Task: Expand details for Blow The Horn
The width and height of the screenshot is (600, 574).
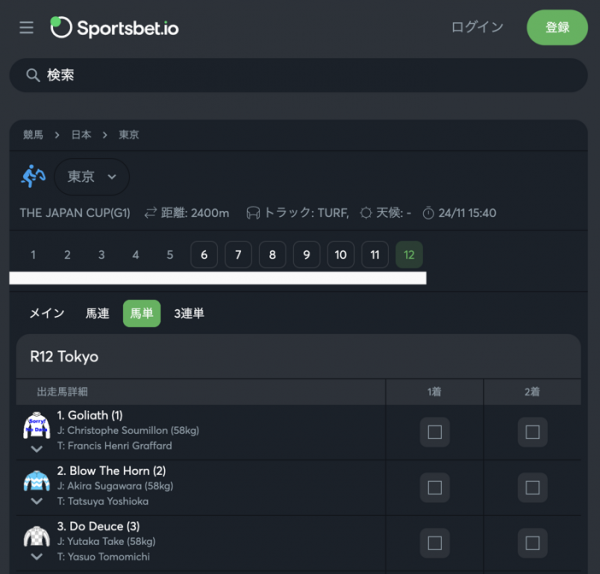Action: click(37, 501)
